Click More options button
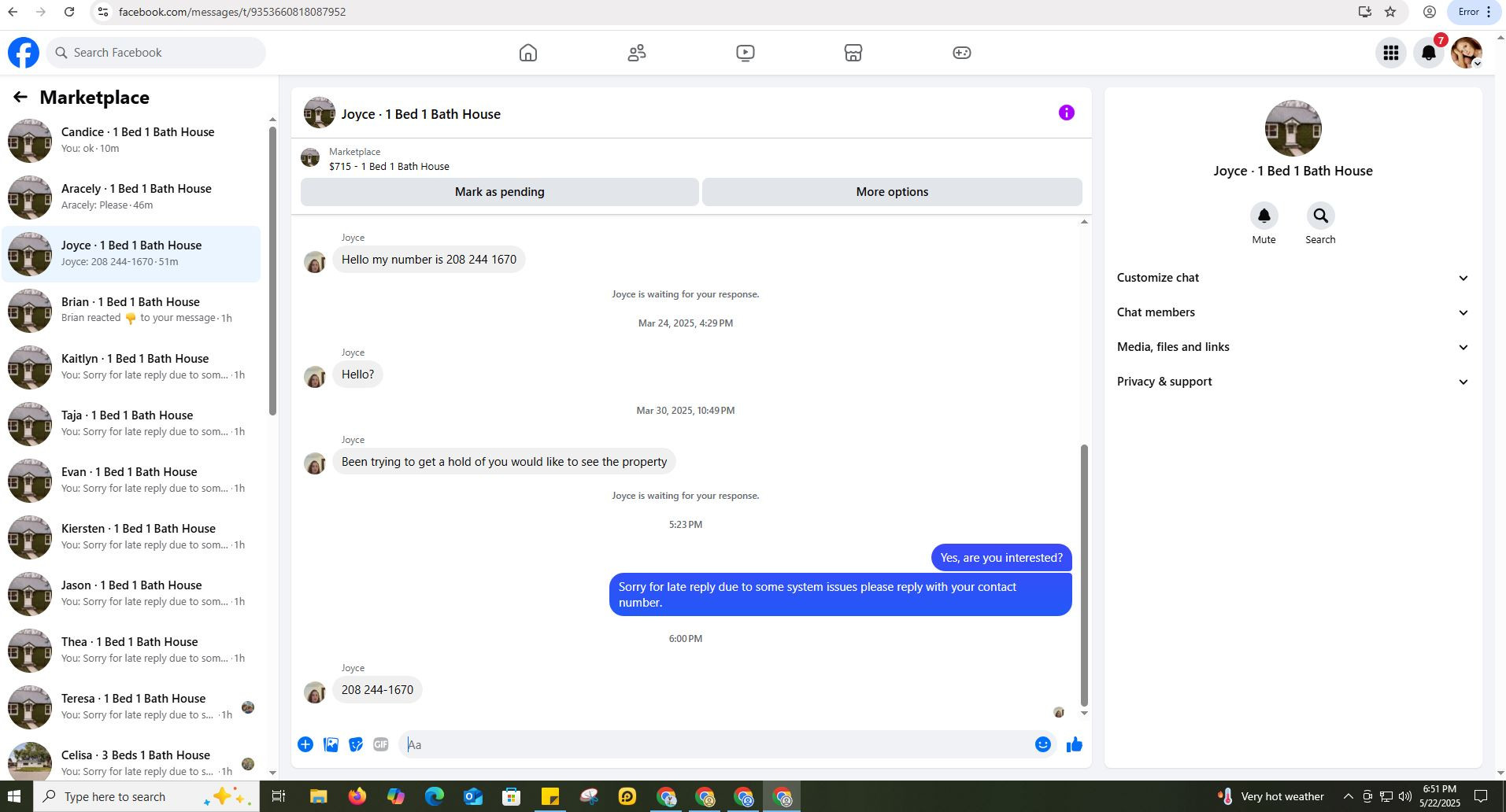 (892, 192)
